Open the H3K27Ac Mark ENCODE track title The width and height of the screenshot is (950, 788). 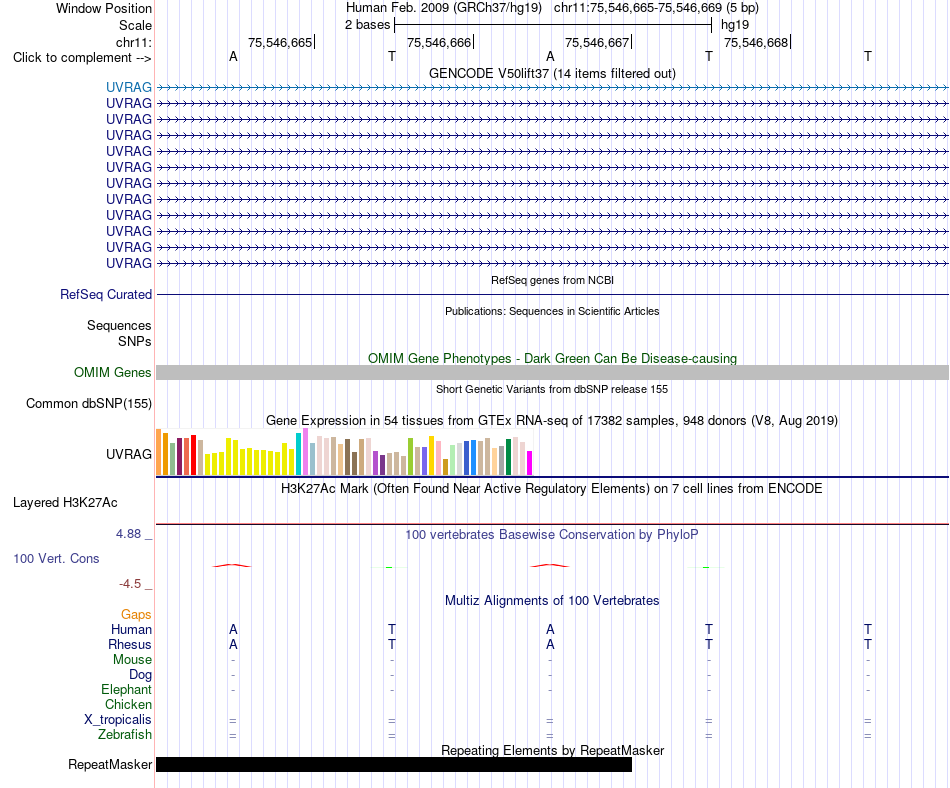552,489
